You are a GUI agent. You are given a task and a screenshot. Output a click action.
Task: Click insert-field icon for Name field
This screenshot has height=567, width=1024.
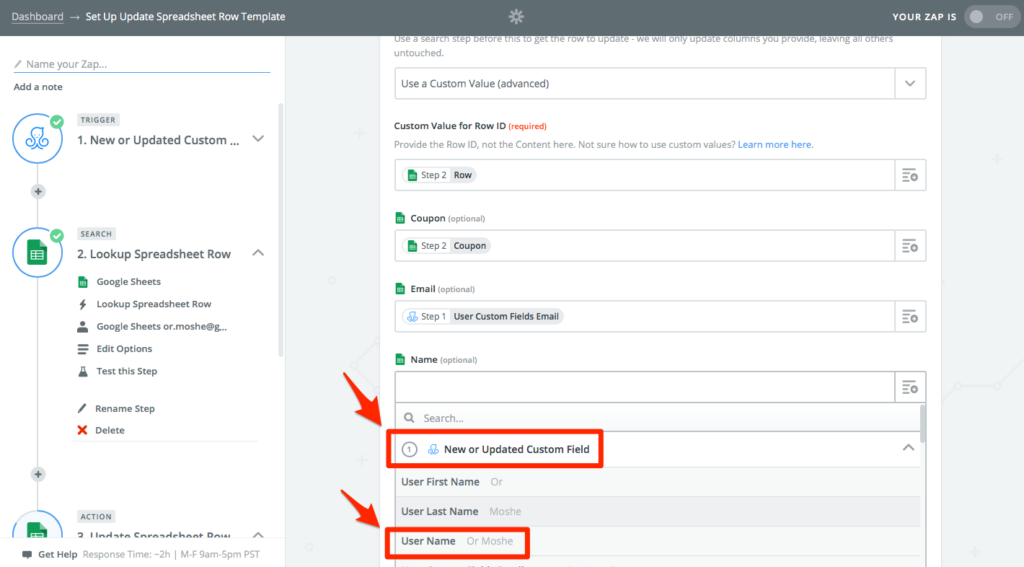tap(909, 387)
